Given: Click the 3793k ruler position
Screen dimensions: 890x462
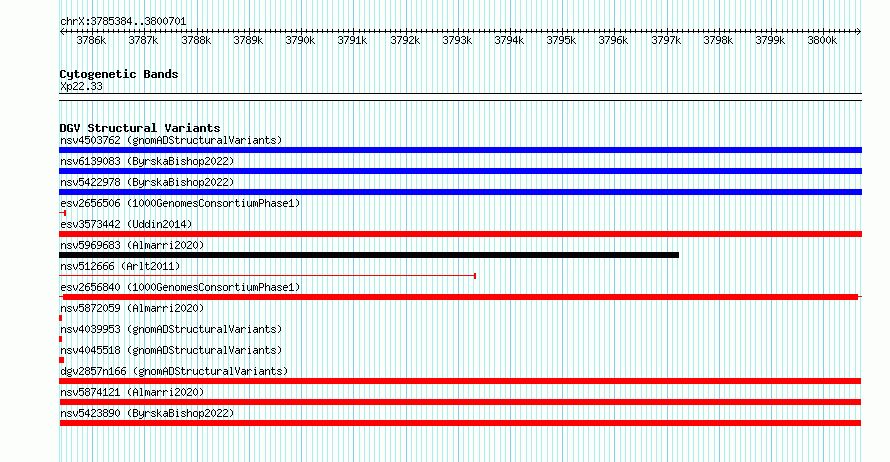Looking at the screenshot, I should tap(457, 40).
